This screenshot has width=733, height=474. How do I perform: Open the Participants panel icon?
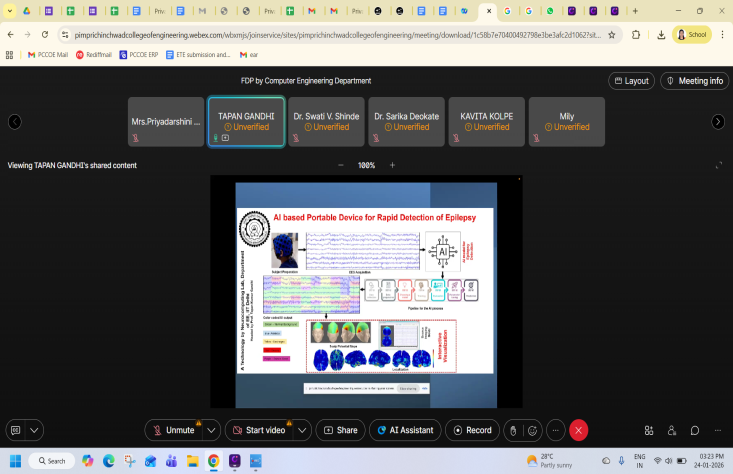672,430
